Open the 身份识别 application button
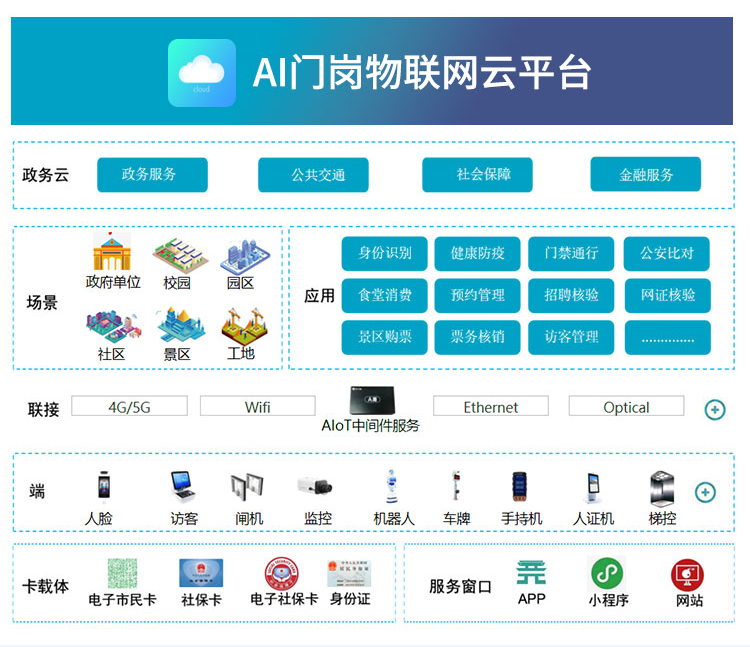The width and height of the screenshot is (750, 647). [x=384, y=253]
